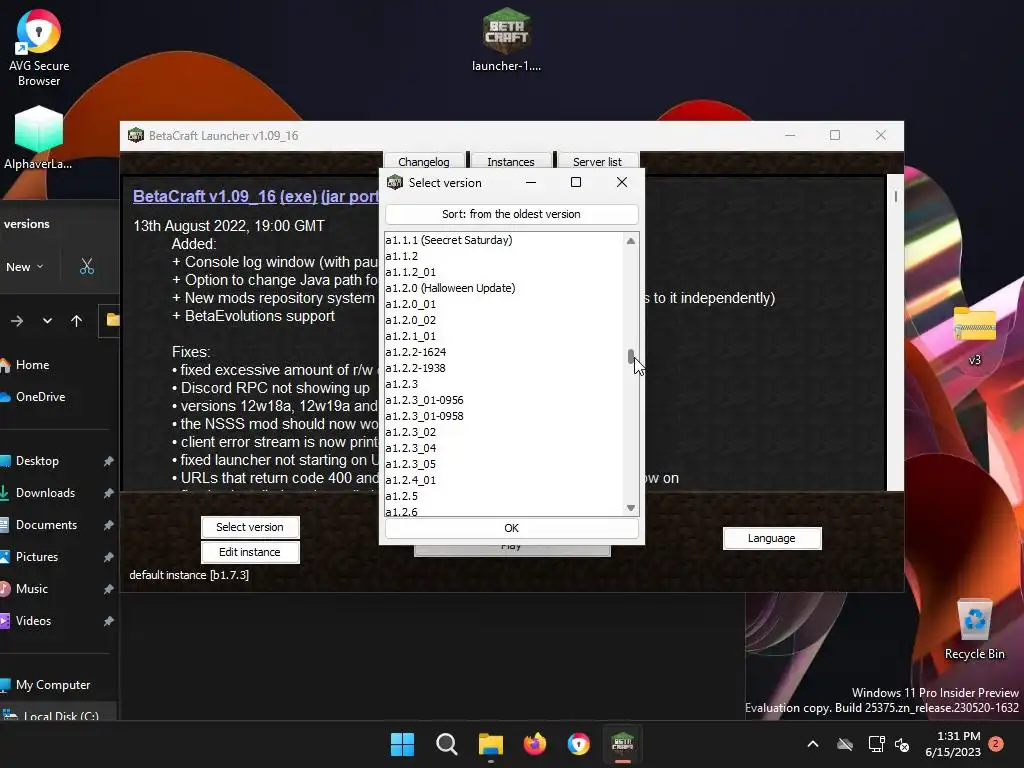1024x768 pixels.
Task: Open the network display tray icon
Action: 876,744
